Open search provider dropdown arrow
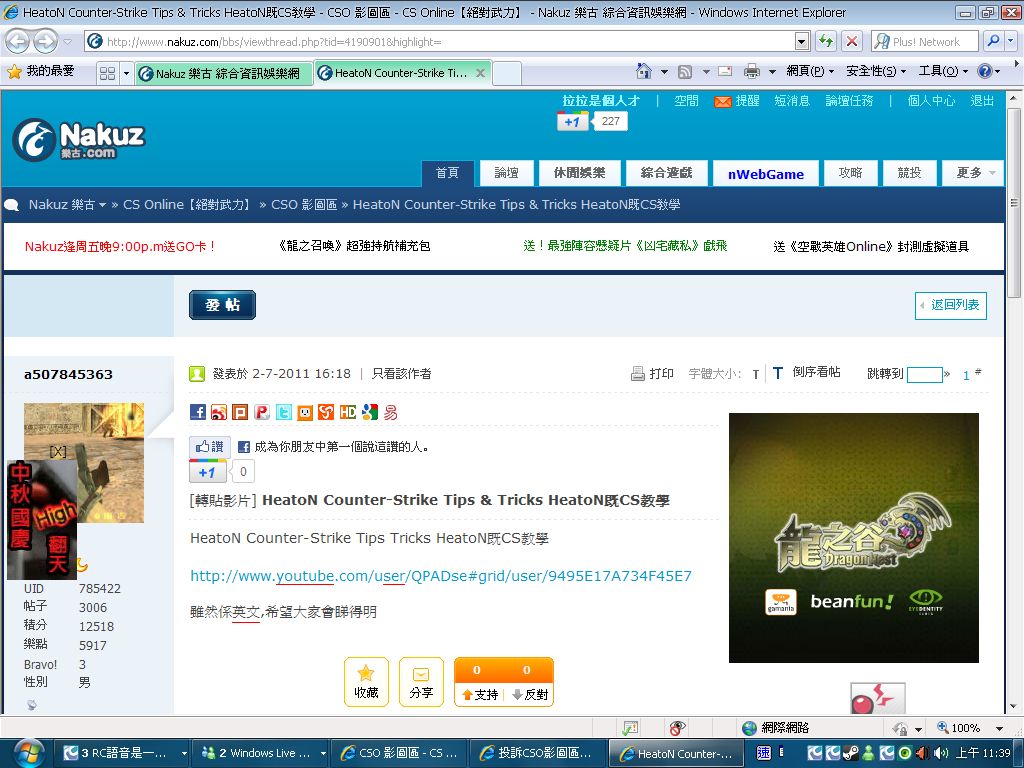Screen dimensions: 1024x768 pyautogui.click(x=1011, y=41)
